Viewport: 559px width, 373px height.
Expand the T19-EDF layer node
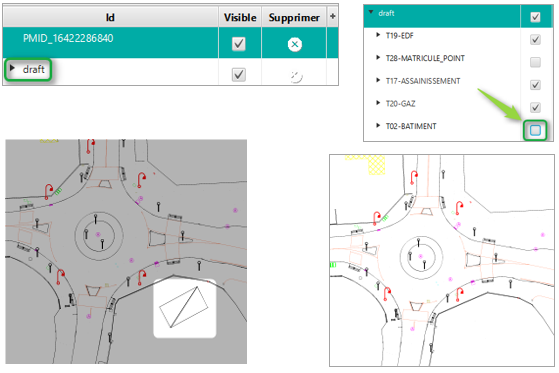378,35
